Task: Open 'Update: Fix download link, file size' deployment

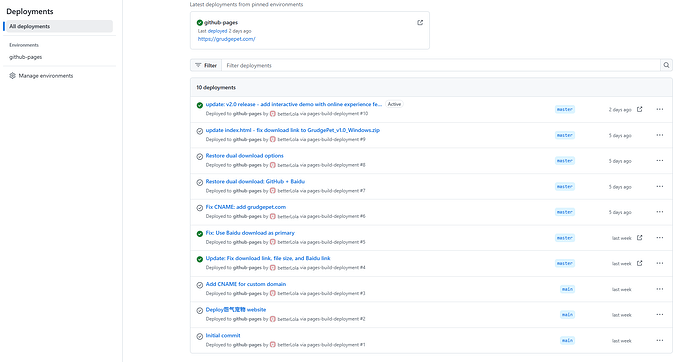Action: click(x=268, y=258)
